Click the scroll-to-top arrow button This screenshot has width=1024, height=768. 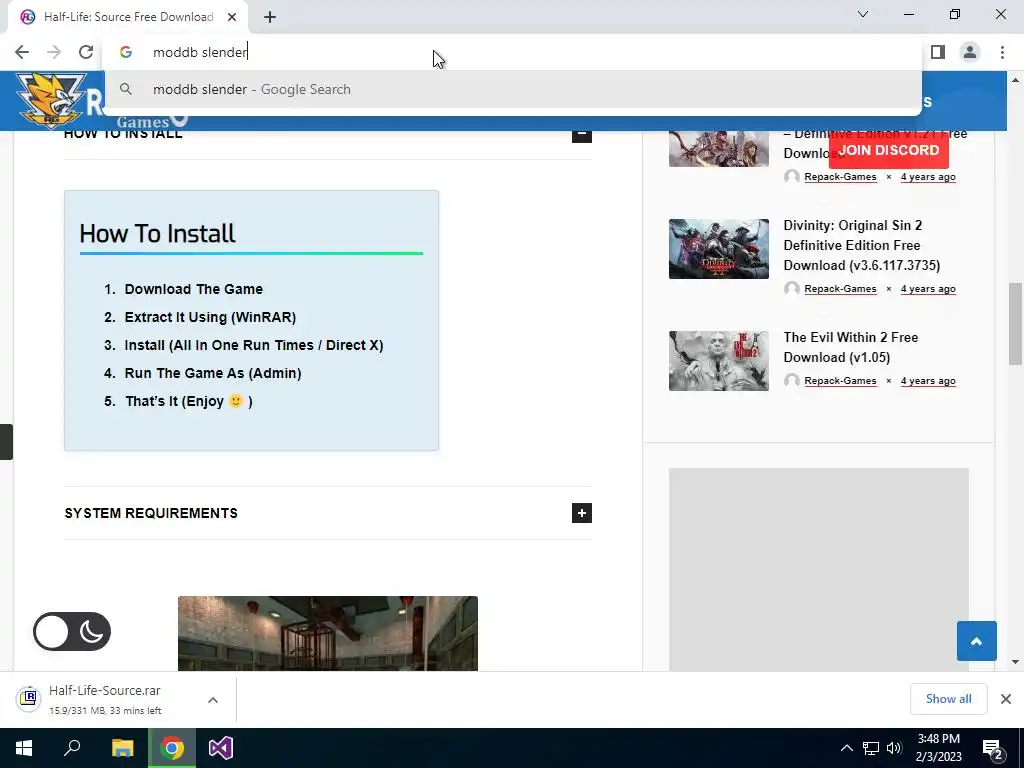click(x=976, y=641)
